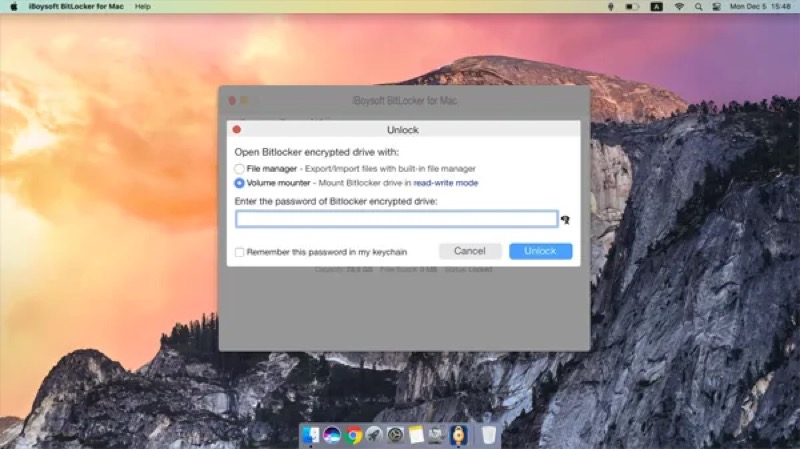Open Spotlight search magnifier

click(698, 7)
